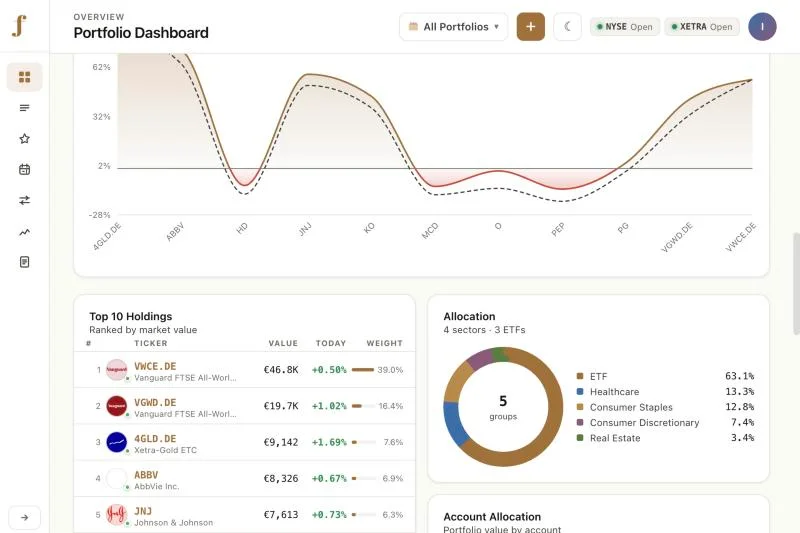Click the €46.8K value cell
This screenshot has width=800, height=533.
[x=281, y=370]
